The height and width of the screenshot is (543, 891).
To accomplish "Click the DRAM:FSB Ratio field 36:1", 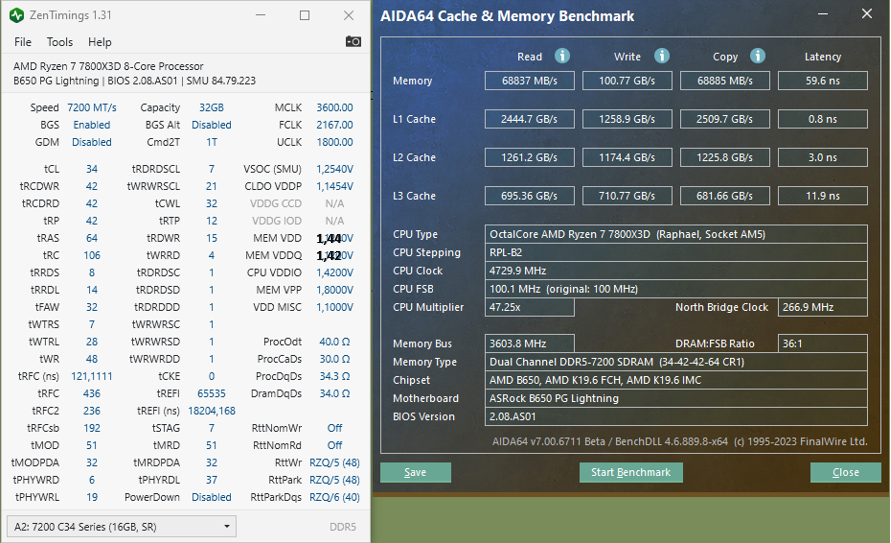I will 823,344.
